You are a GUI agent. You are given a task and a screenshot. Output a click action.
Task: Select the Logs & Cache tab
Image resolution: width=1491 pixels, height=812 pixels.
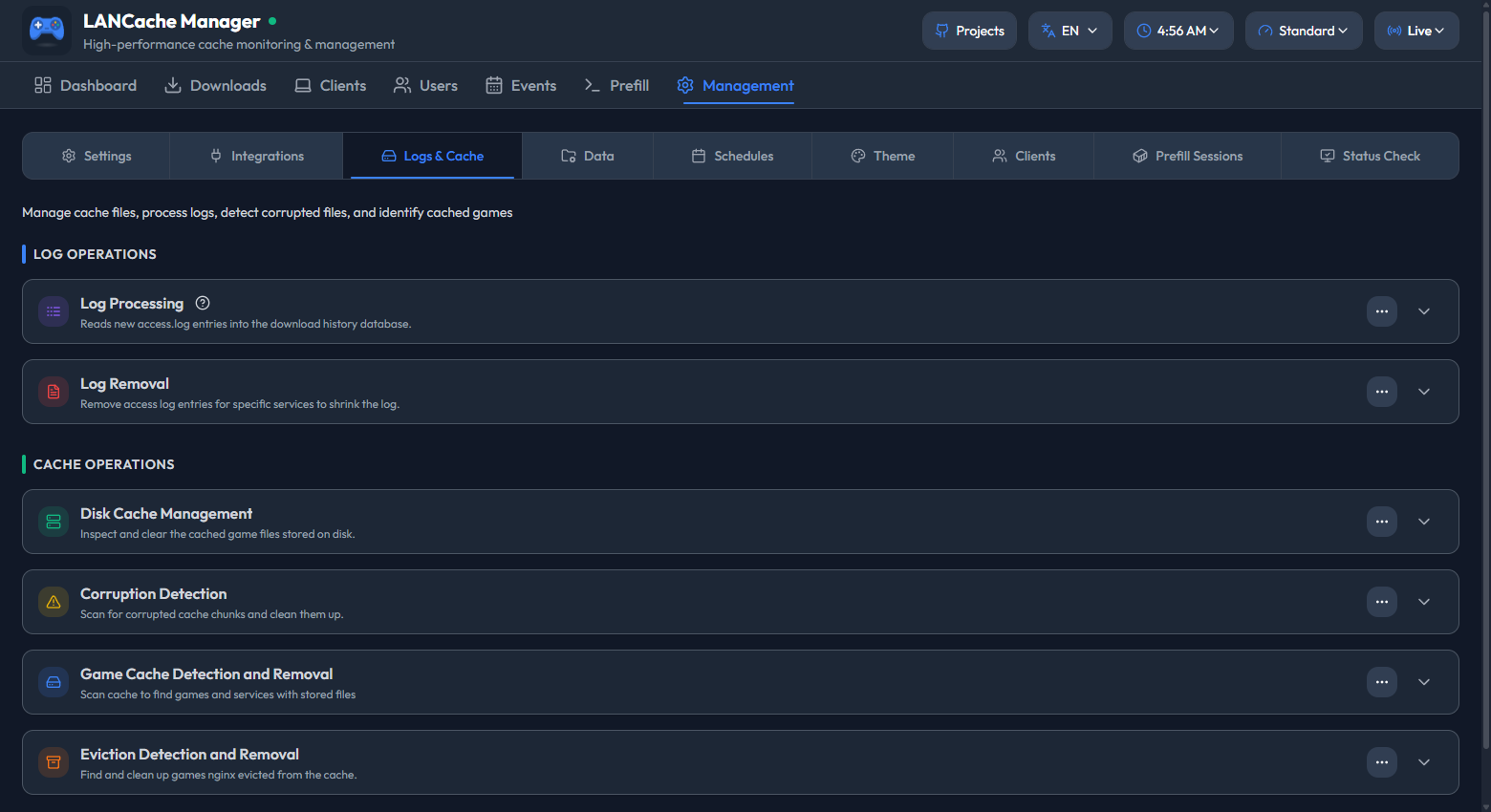432,156
